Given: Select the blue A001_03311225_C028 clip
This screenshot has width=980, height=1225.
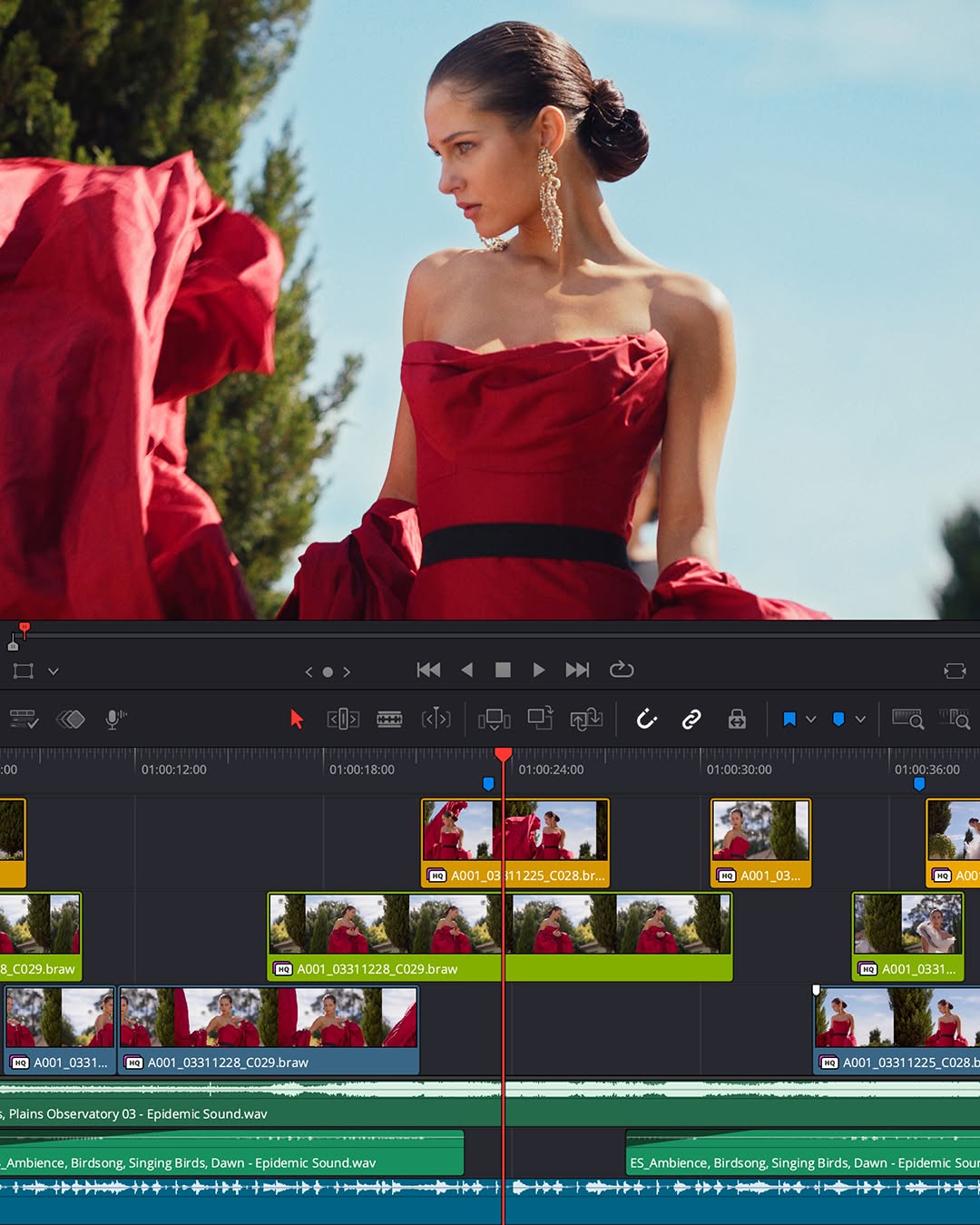Looking at the screenshot, I should 897,1030.
